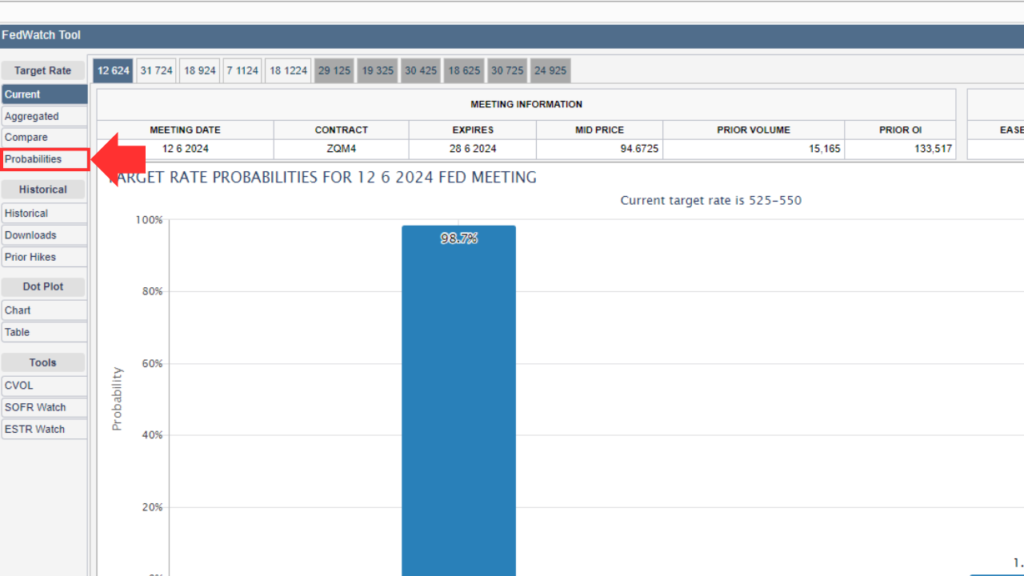Image resolution: width=1024 pixels, height=576 pixels.
Task: Show the Dot Plot Table
Action: pos(44,332)
